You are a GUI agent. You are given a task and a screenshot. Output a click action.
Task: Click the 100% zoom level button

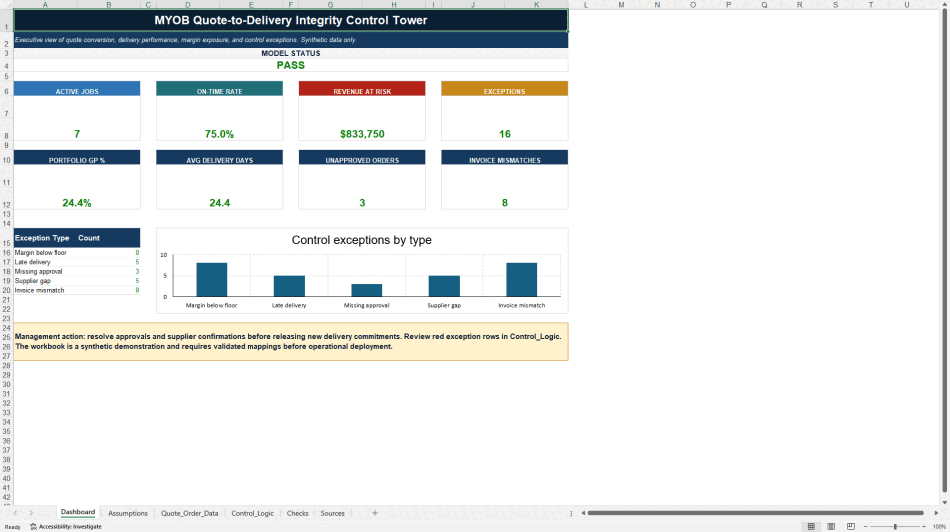939,527
